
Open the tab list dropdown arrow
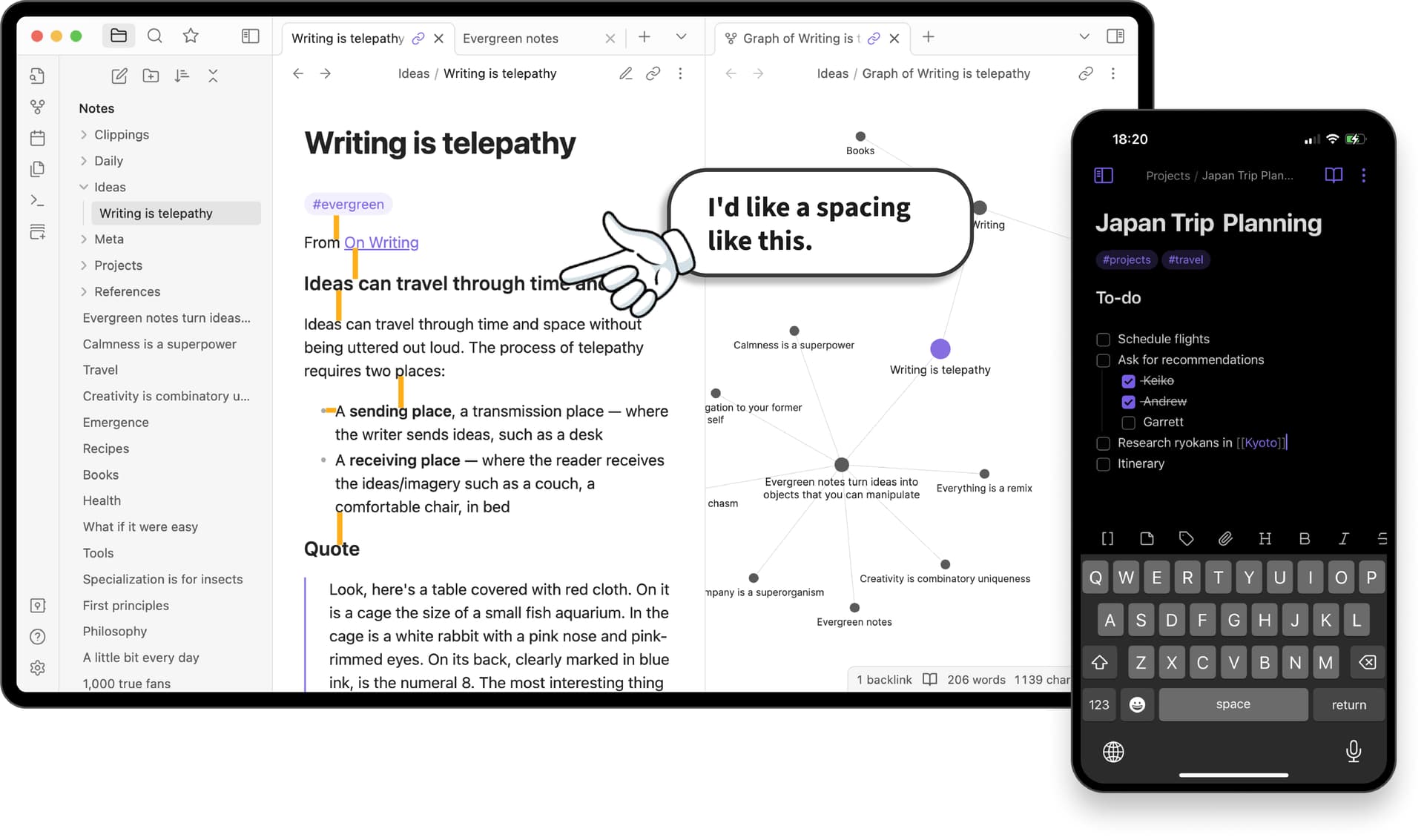click(681, 37)
